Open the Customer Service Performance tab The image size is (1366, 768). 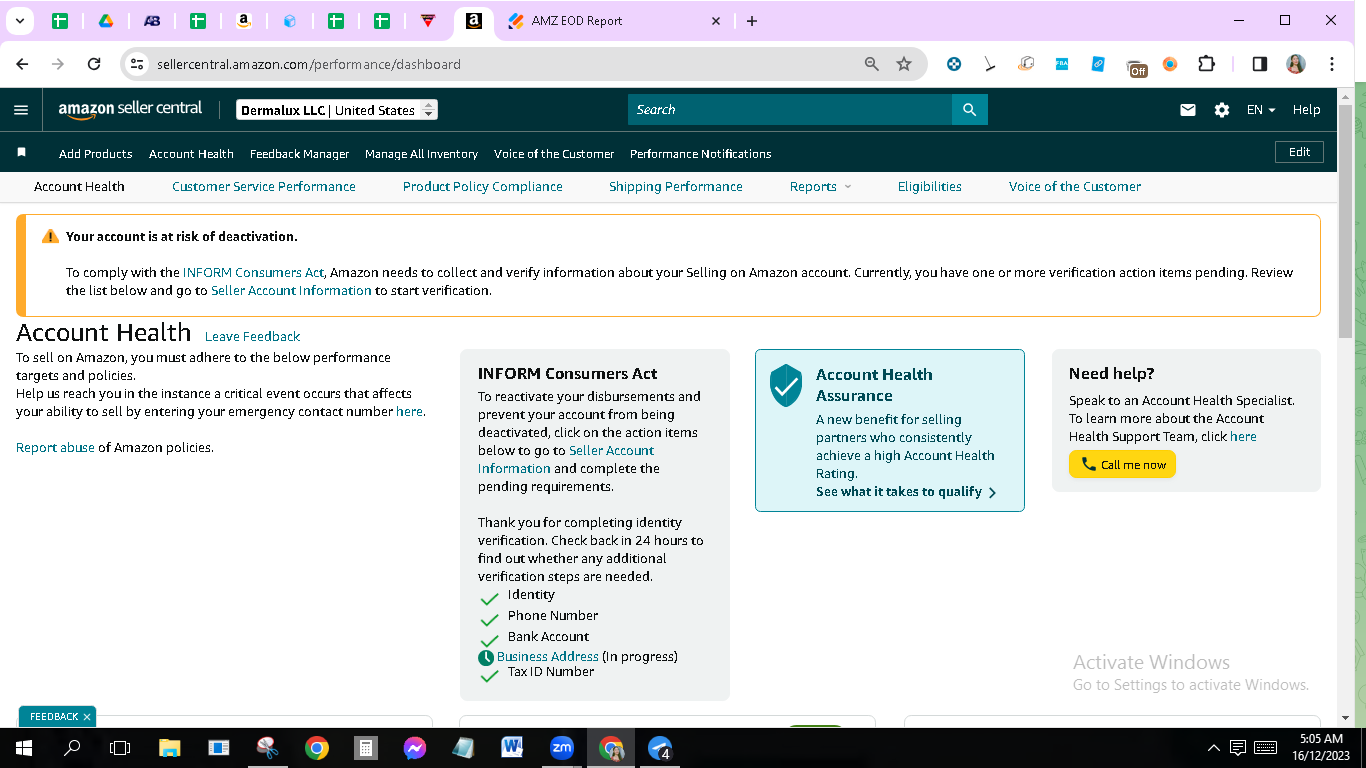[x=264, y=186]
